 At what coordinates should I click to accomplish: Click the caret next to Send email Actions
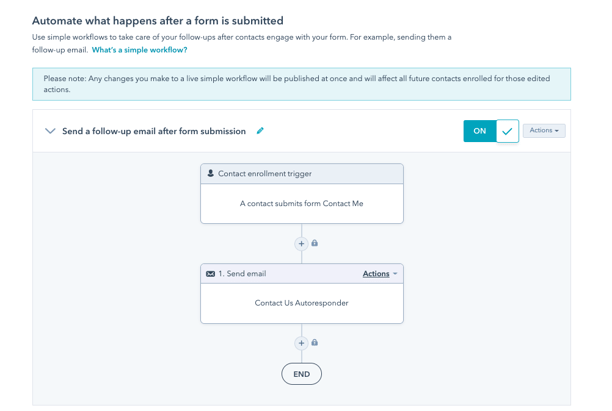click(x=395, y=274)
